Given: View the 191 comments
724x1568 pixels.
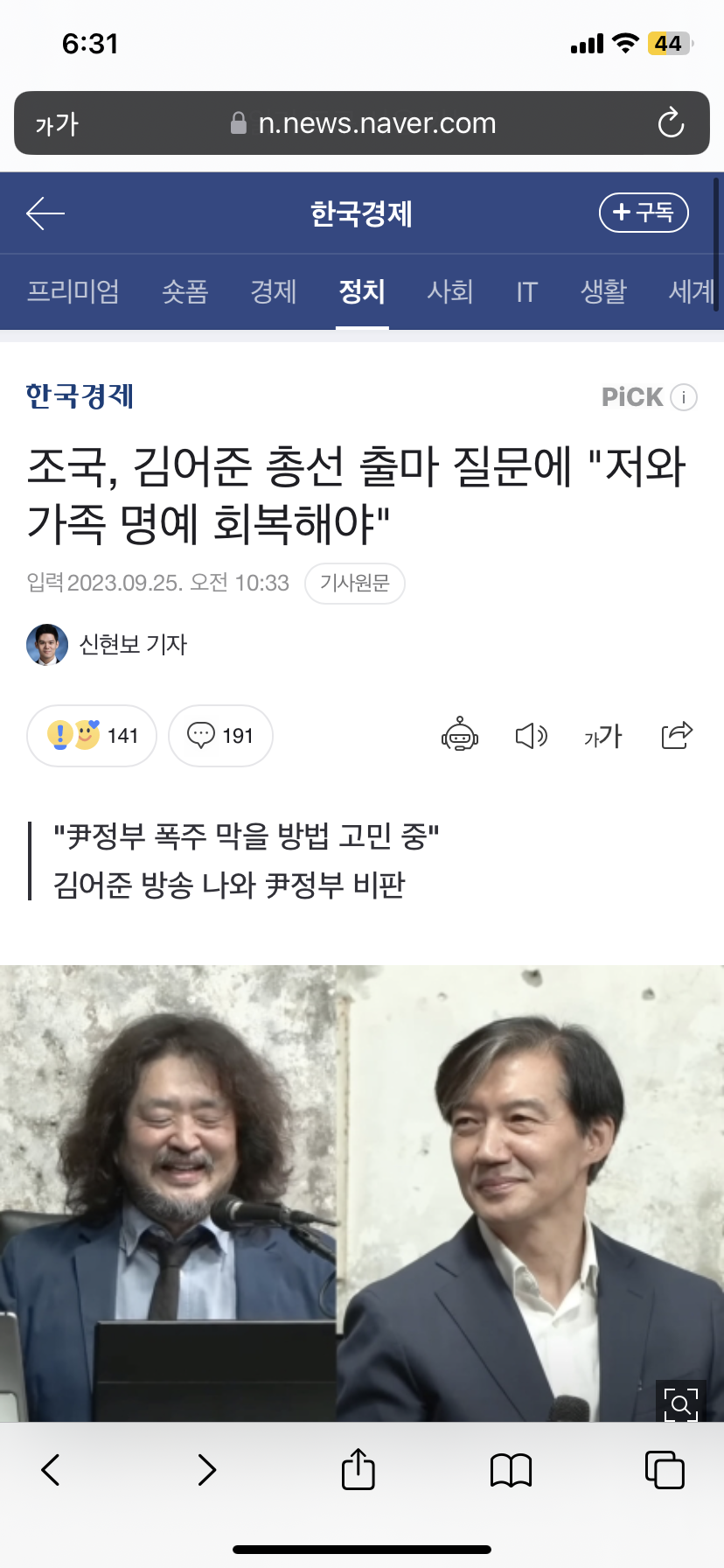Looking at the screenshot, I should click(x=220, y=736).
